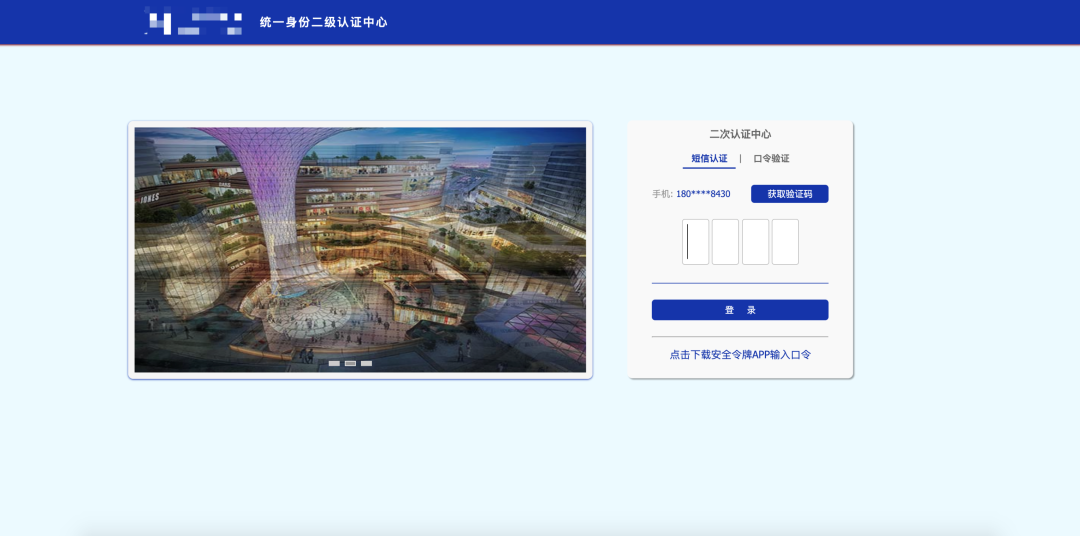1080x536 pixels.
Task: Click the masked phone number 180****8430
Action: (x=703, y=194)
